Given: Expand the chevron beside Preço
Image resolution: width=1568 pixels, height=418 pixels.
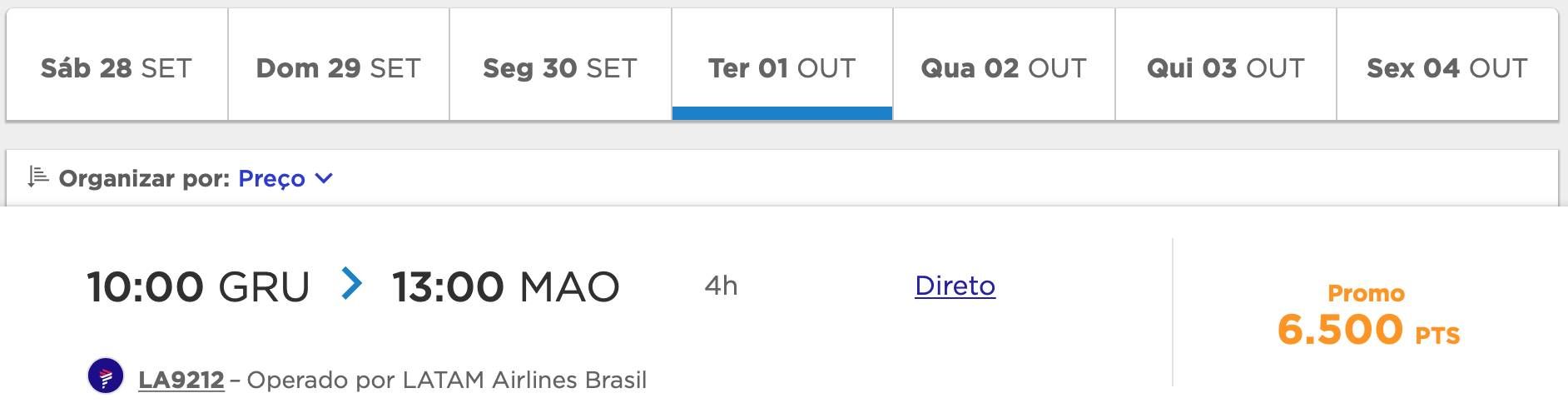Looking at the screenshot, I should click(325, 178).
